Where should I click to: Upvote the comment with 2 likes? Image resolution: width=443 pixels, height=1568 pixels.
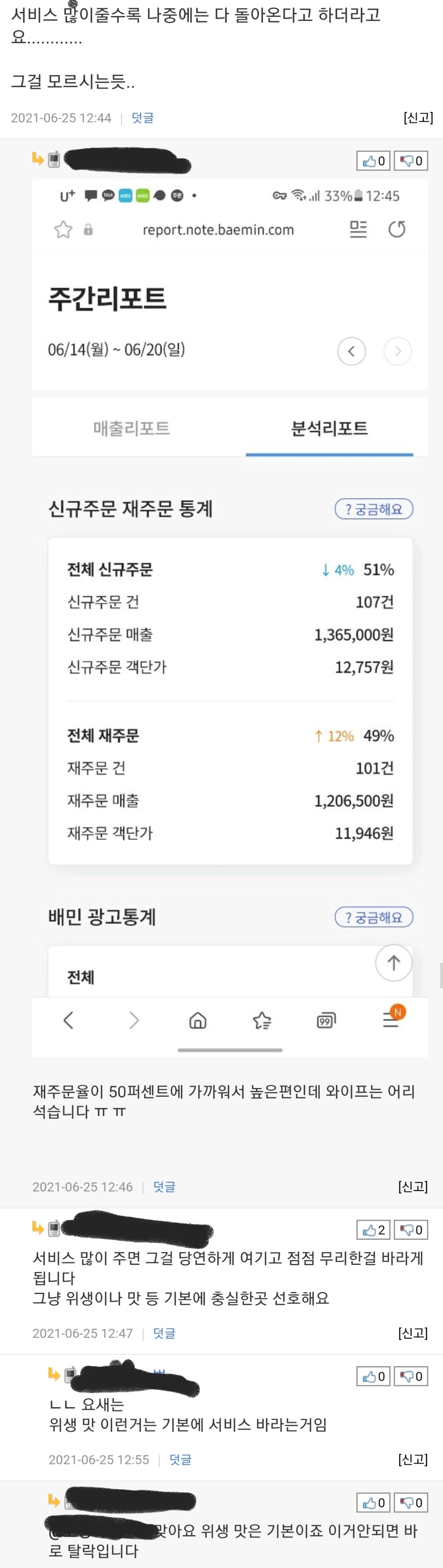[373, 1230]
